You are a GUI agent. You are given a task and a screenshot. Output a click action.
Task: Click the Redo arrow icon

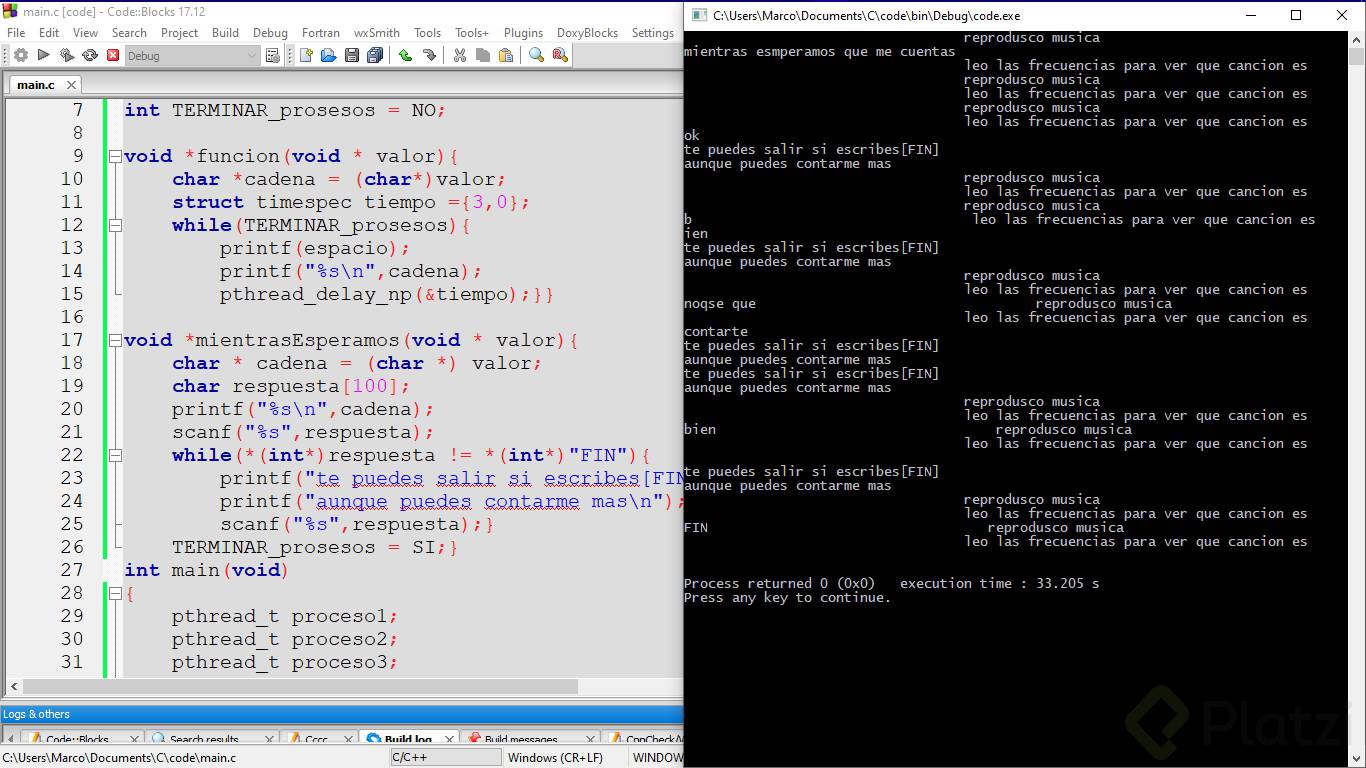pos(429,56)
